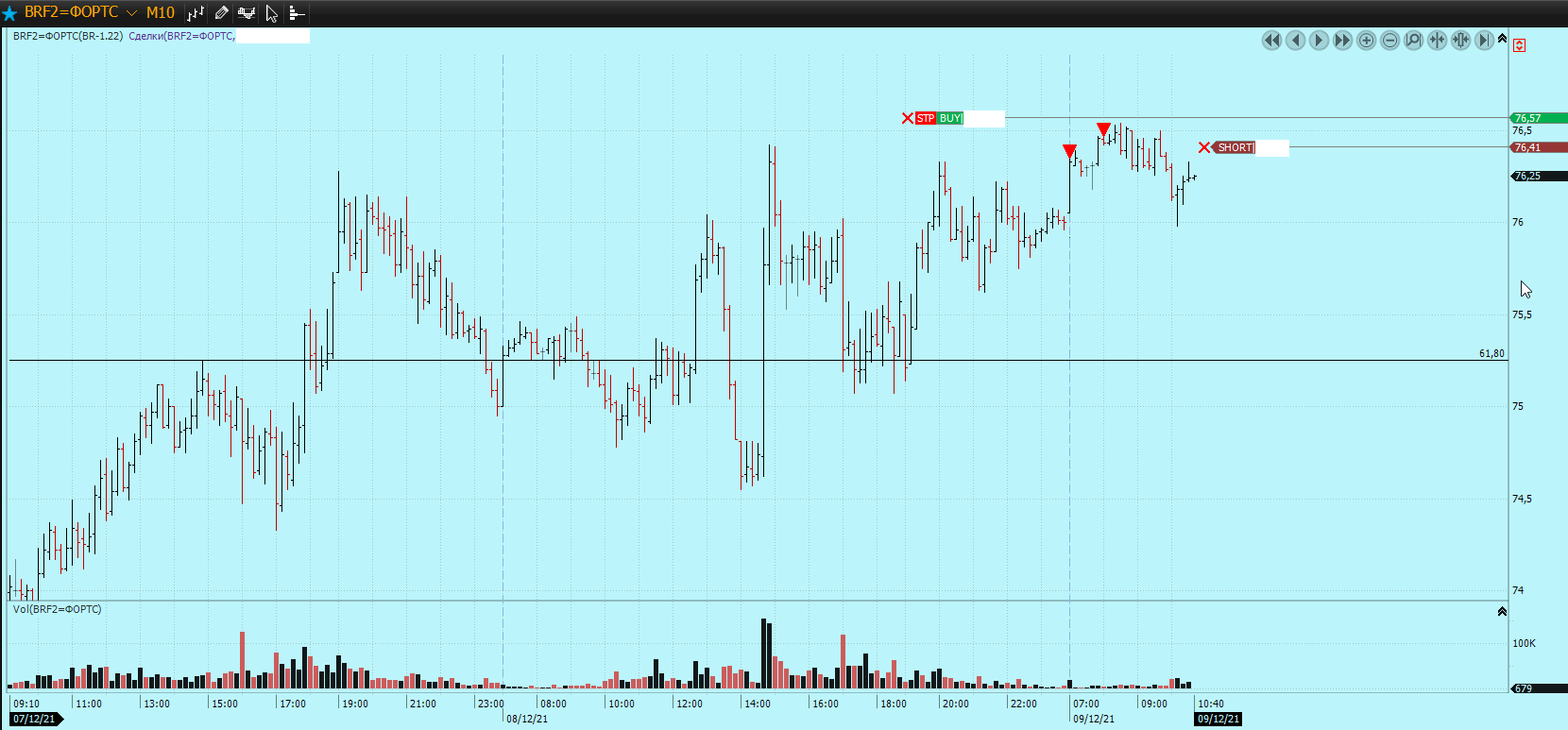
Task: Select the pencil drawing tool
Action: pyautogui.click(x=221, y=13)
